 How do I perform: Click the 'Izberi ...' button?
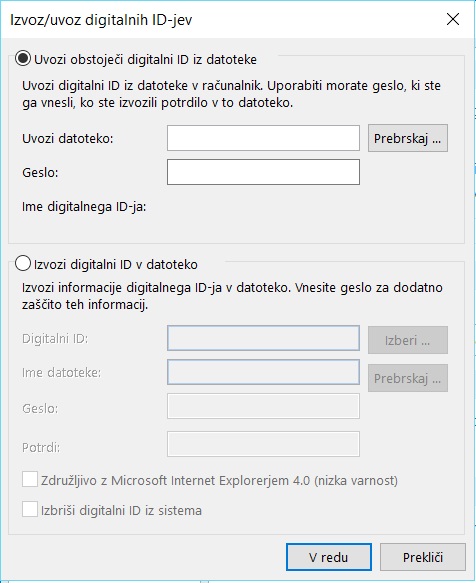point(408,340)
